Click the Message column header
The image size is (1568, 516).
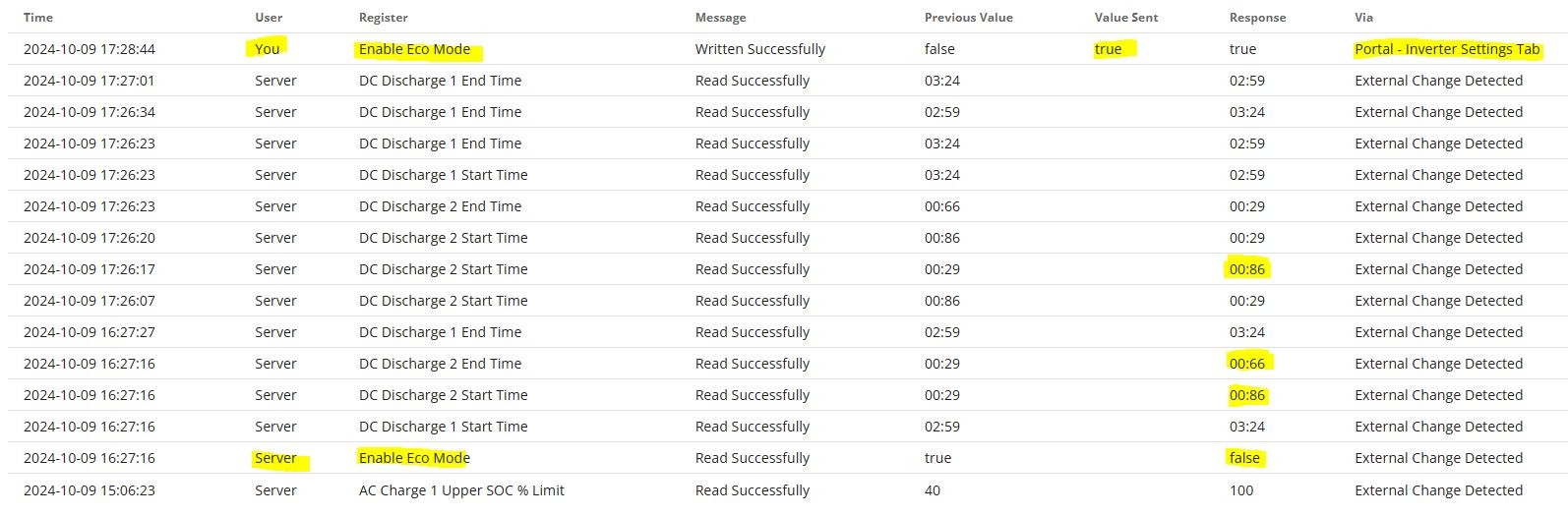[x=720, y=18]
